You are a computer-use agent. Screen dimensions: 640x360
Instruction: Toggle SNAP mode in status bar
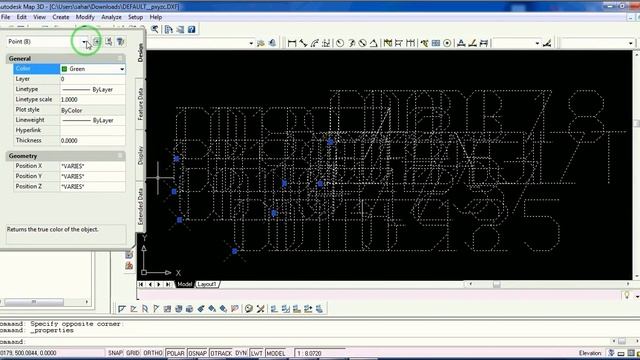(116, 353)
